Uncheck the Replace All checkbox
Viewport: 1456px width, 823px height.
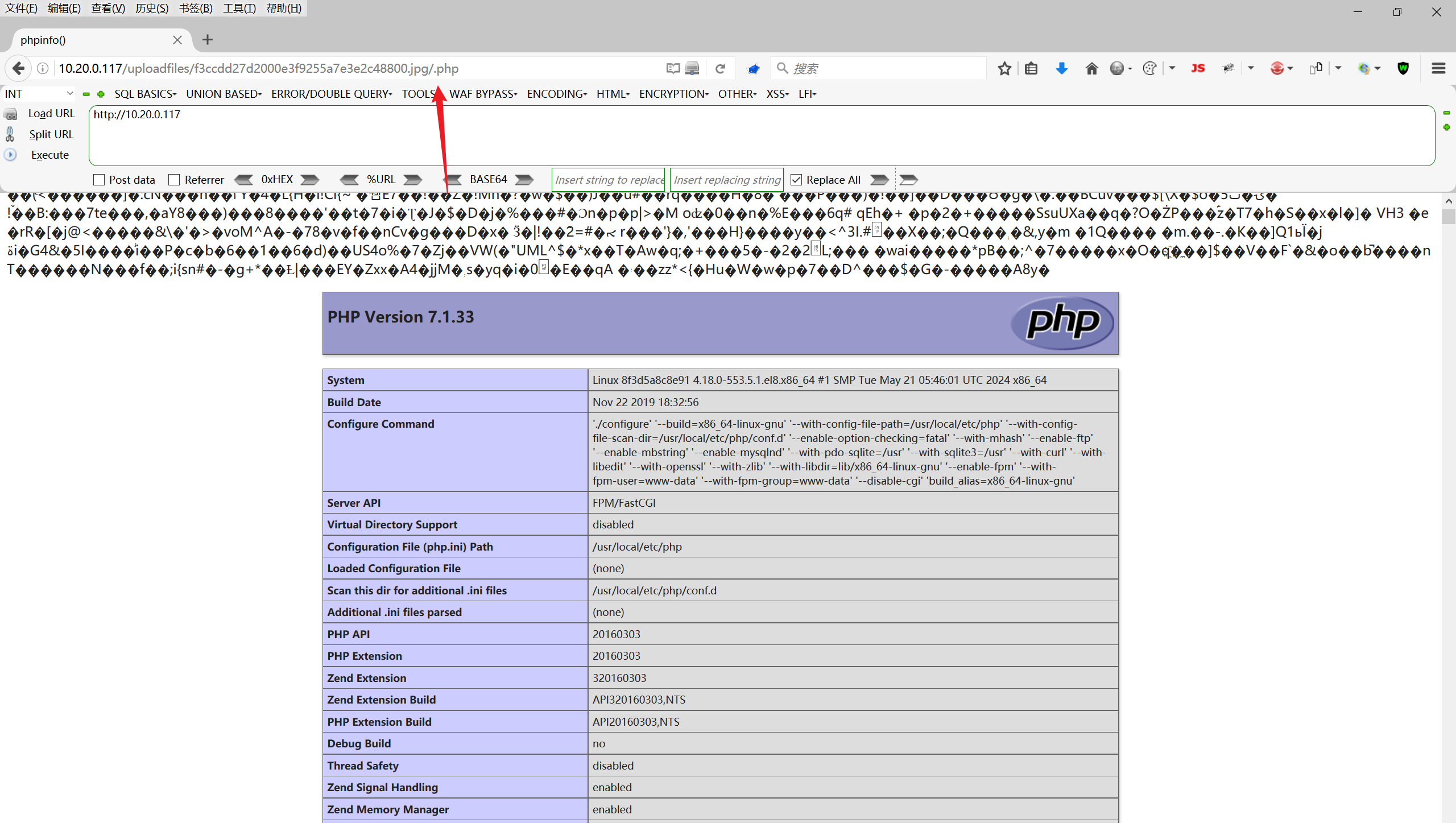796,180
